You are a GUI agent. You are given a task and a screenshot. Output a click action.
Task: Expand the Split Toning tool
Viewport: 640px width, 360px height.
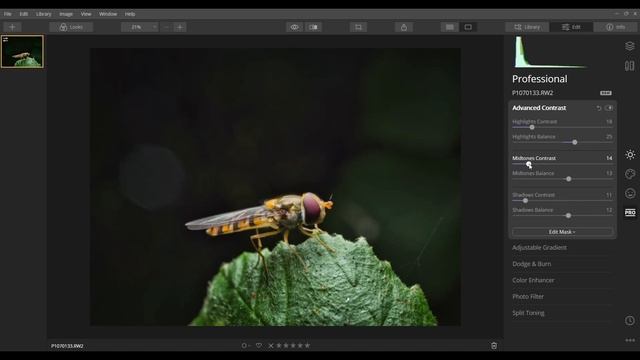(x=529, y=313)
